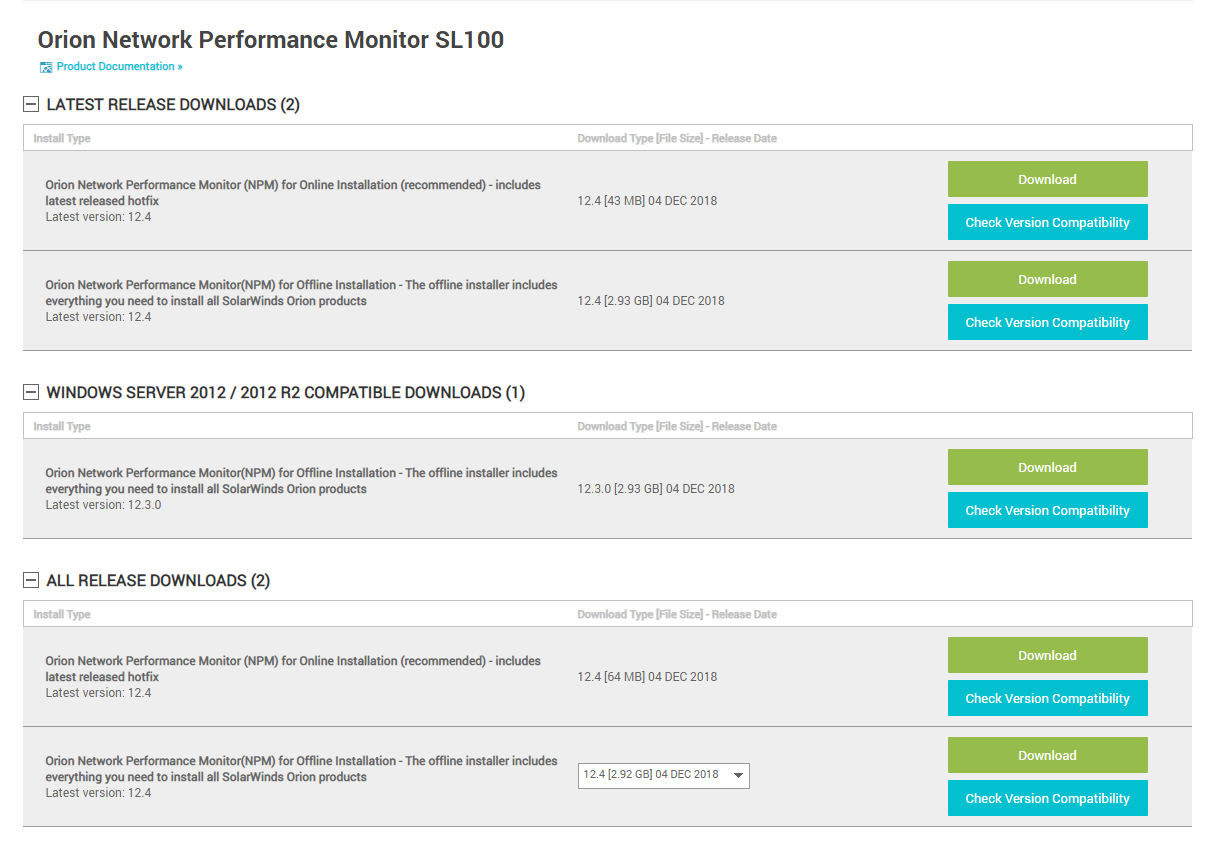Image resolution: width=1218 pixels, height=843 pixels.
Task: Open the 12.4 [2.92 GB] version dropdown
Action: pos(664,775)
